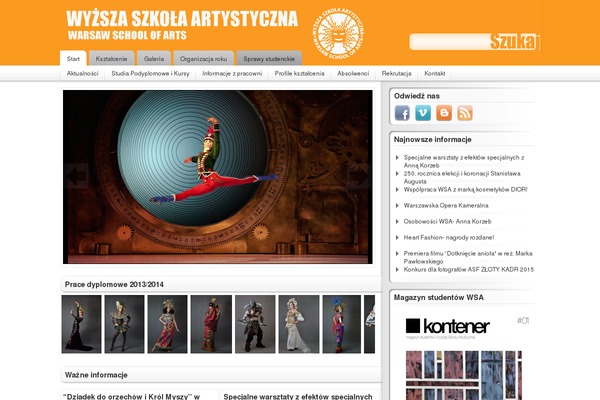This screenshot has height=400, width=600.
Task: Switch to the Galeria tab
Action: pos(154,59)
